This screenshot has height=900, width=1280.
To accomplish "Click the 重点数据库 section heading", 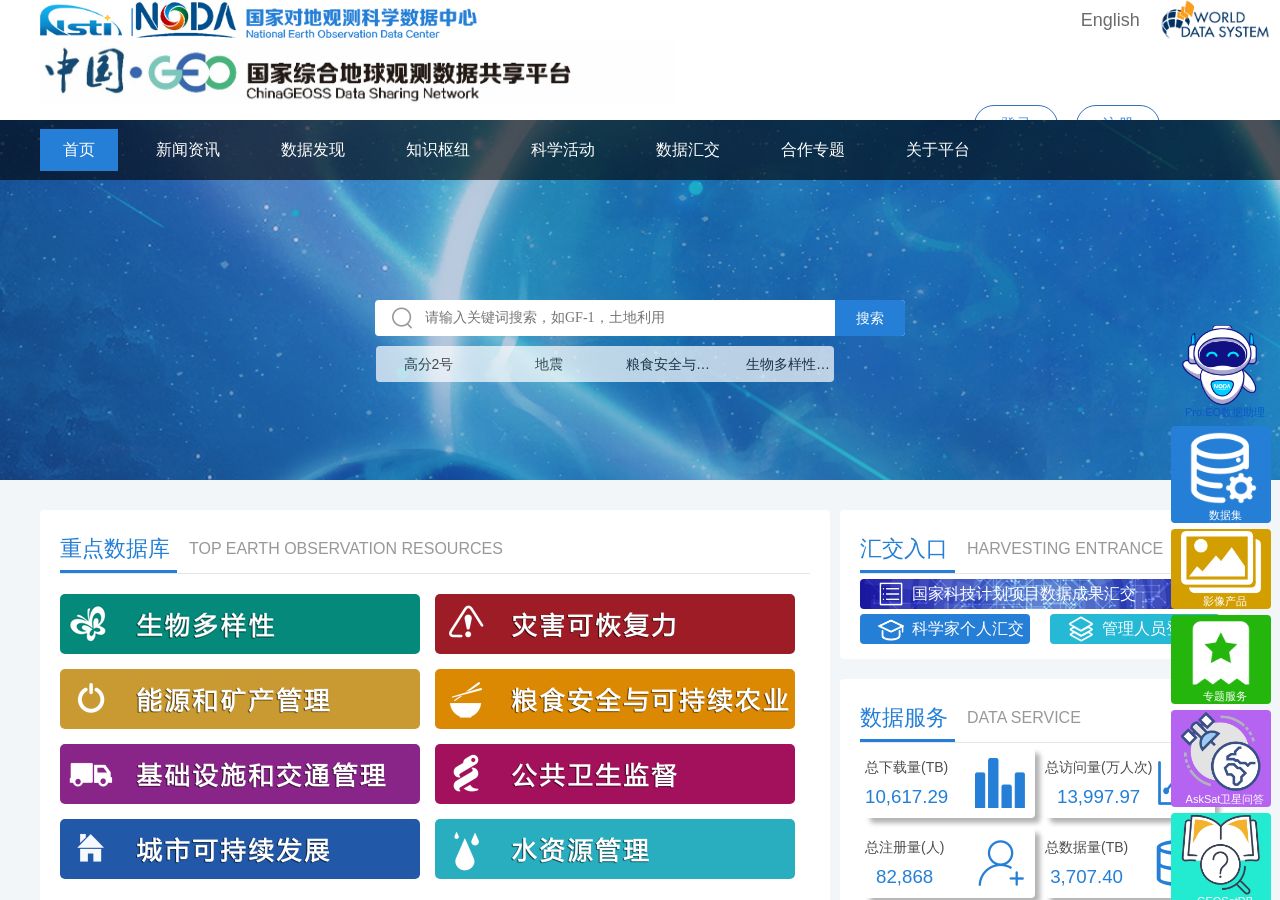I will [115, 549].
